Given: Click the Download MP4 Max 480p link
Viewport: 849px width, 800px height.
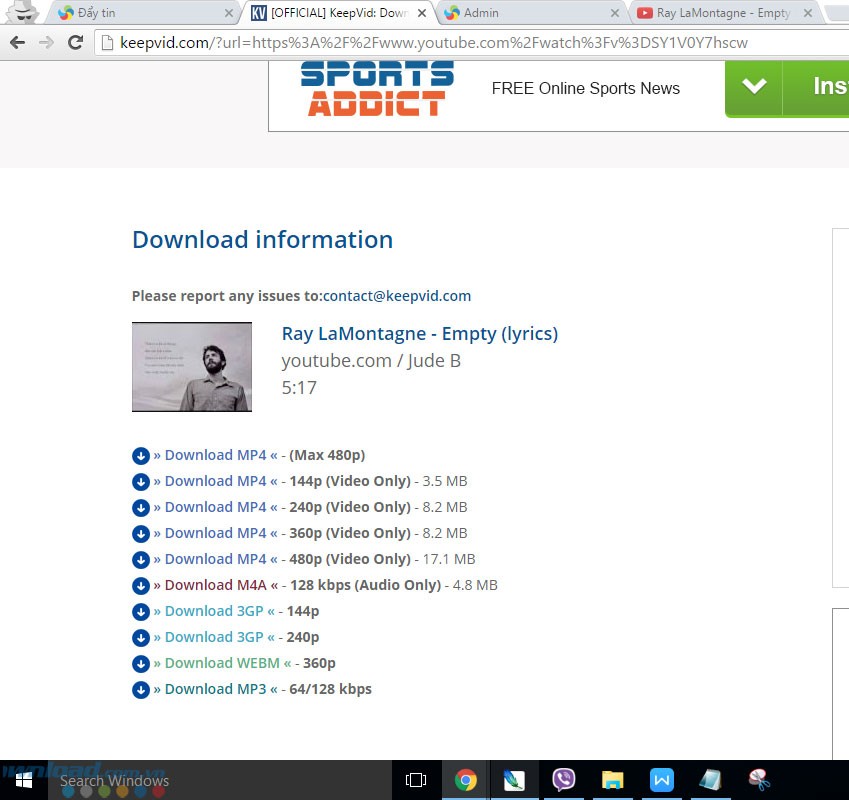Looking at the screenshot, I should point(215,455).
